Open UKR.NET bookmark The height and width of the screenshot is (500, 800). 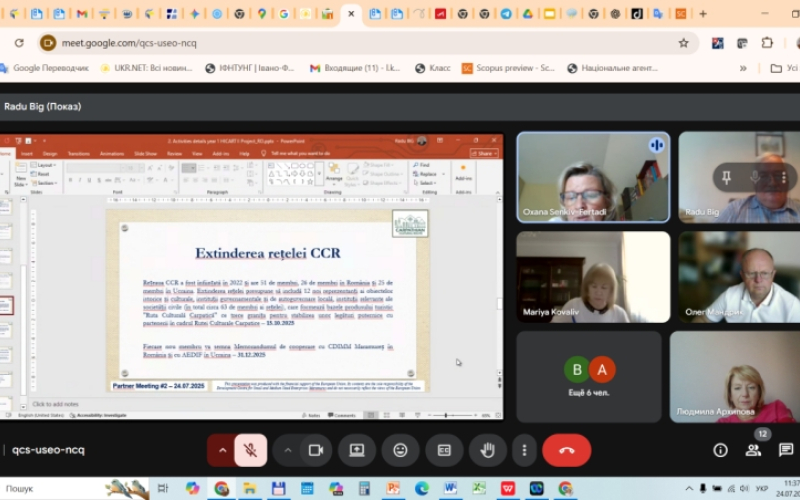(x=147, y=68)
